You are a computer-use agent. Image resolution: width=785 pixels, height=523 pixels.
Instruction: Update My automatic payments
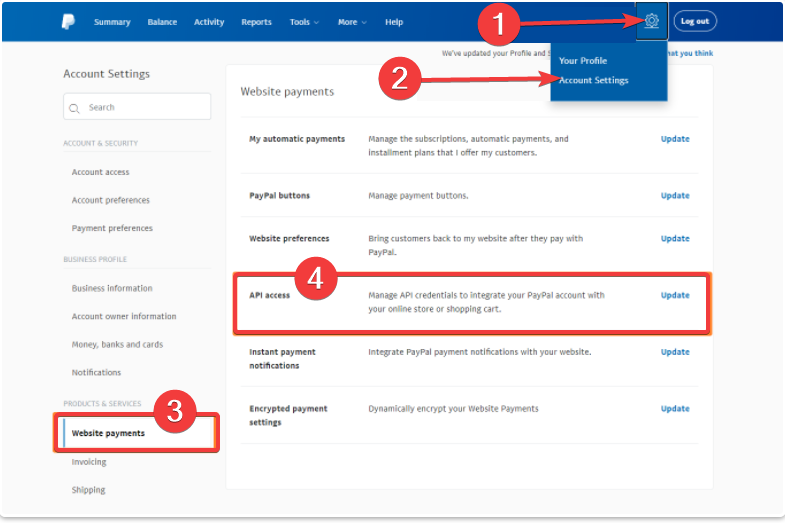[675, 139]
